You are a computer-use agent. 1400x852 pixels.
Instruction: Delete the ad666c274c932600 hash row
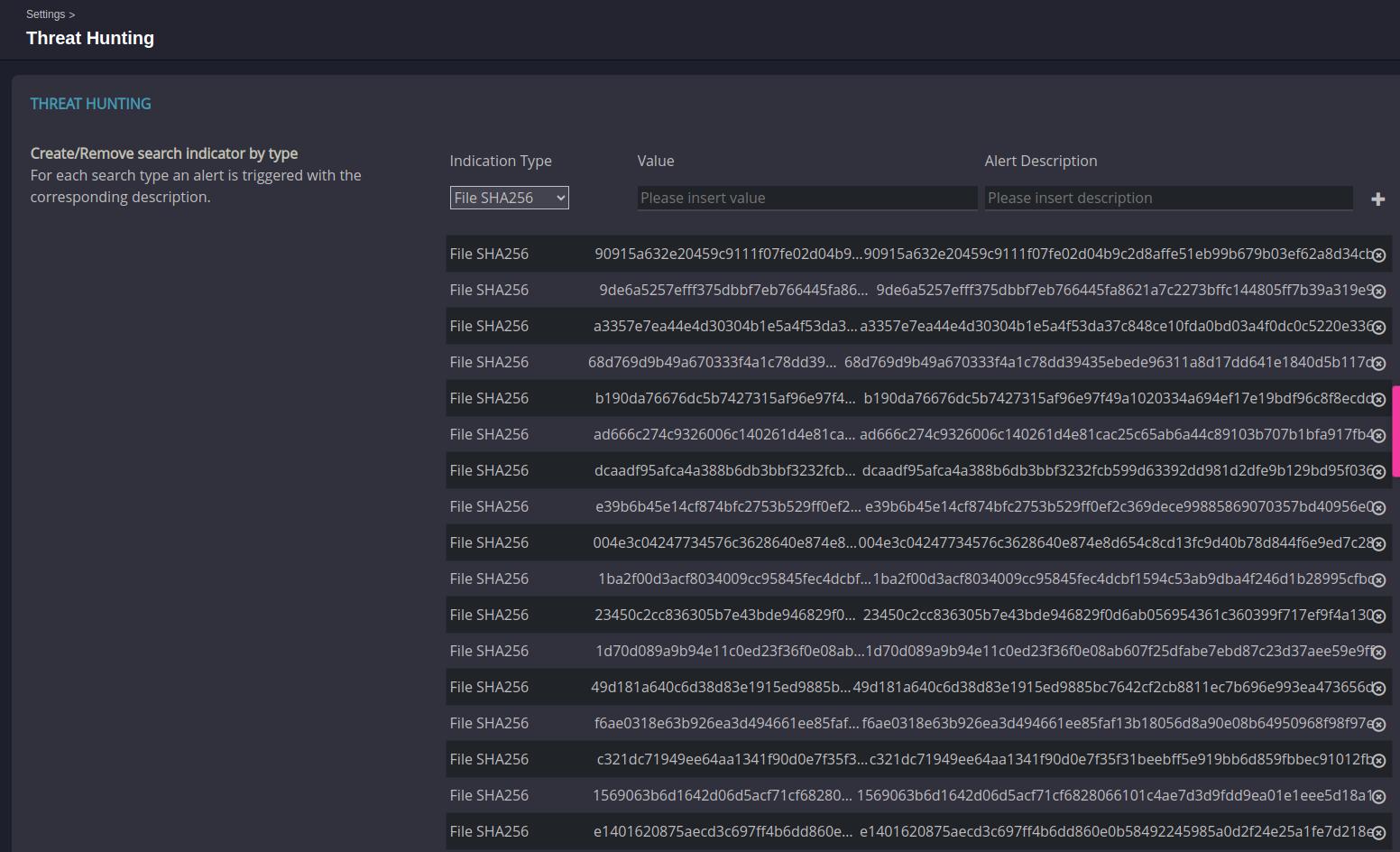click(1378, 436)
